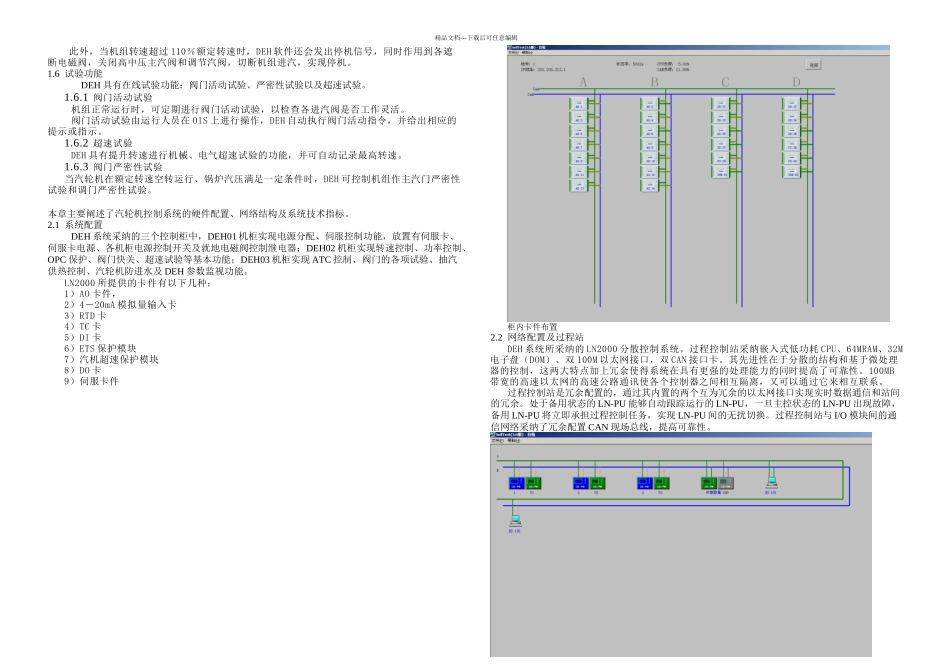Click list item '4）TC 卡'
Image resolution: width=950 pixels, height=672 pixels.
click(x=82, y=327)
